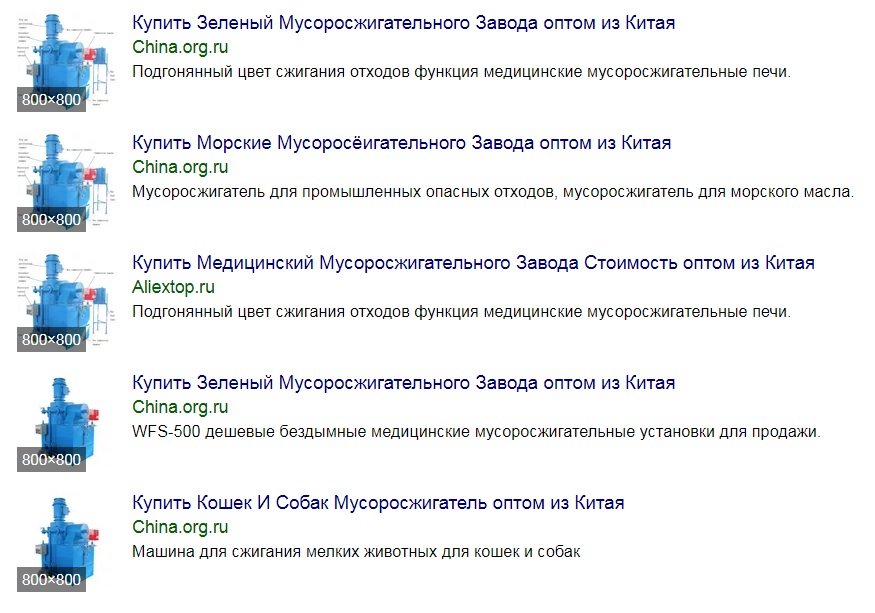The width and height of the screenshot is (875, 613).
Task: Visit the Aliextop.ru source link
Action: tap(173, 287)
